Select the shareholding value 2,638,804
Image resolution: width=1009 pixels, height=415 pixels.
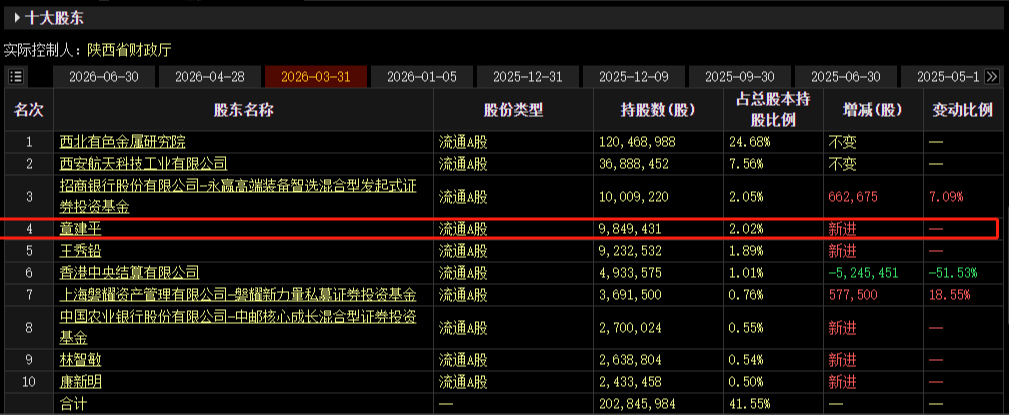point(630,360)
